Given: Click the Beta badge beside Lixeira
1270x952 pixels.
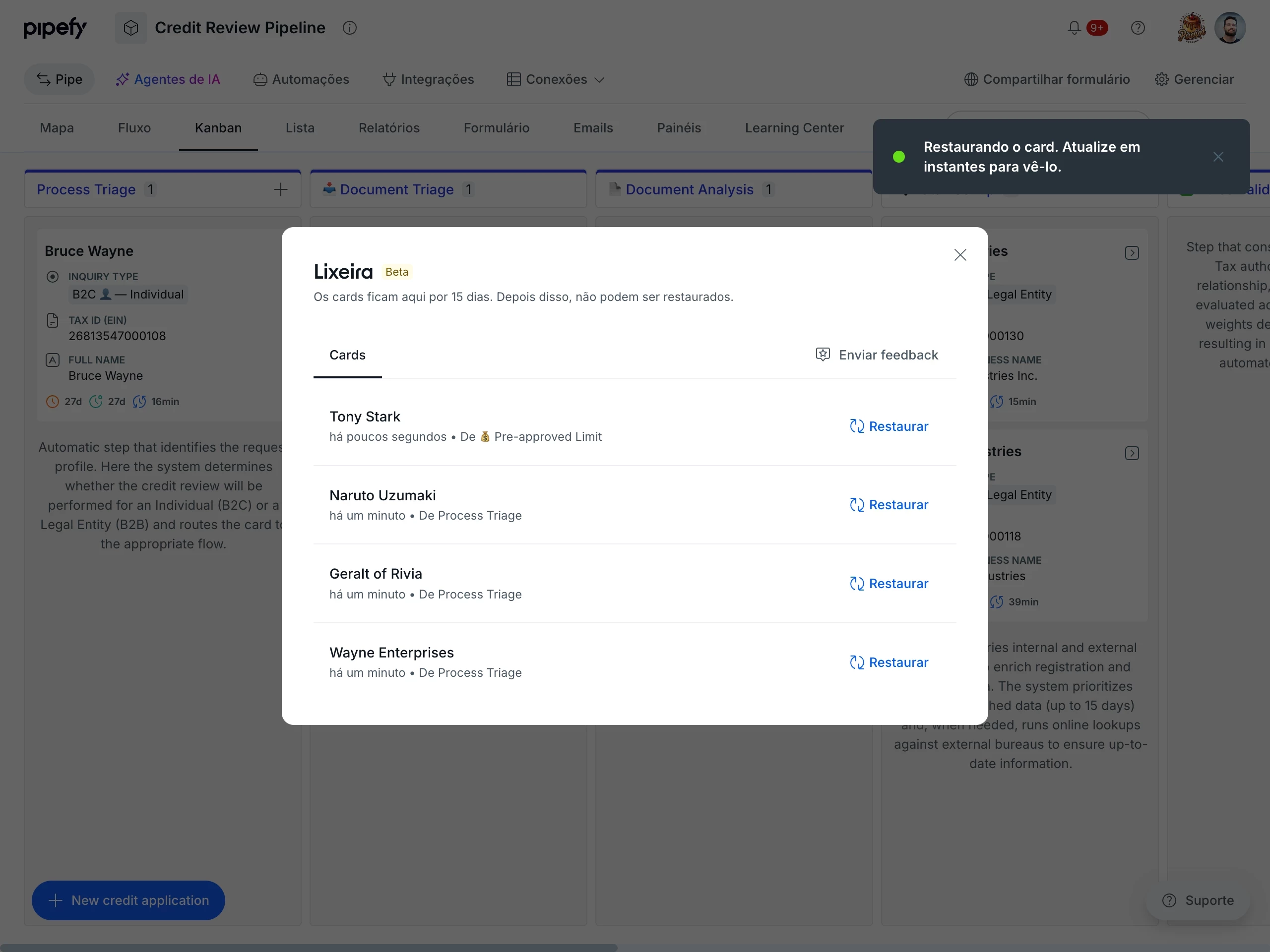Looking at the screenshot, I should click(x=397, y=272).
